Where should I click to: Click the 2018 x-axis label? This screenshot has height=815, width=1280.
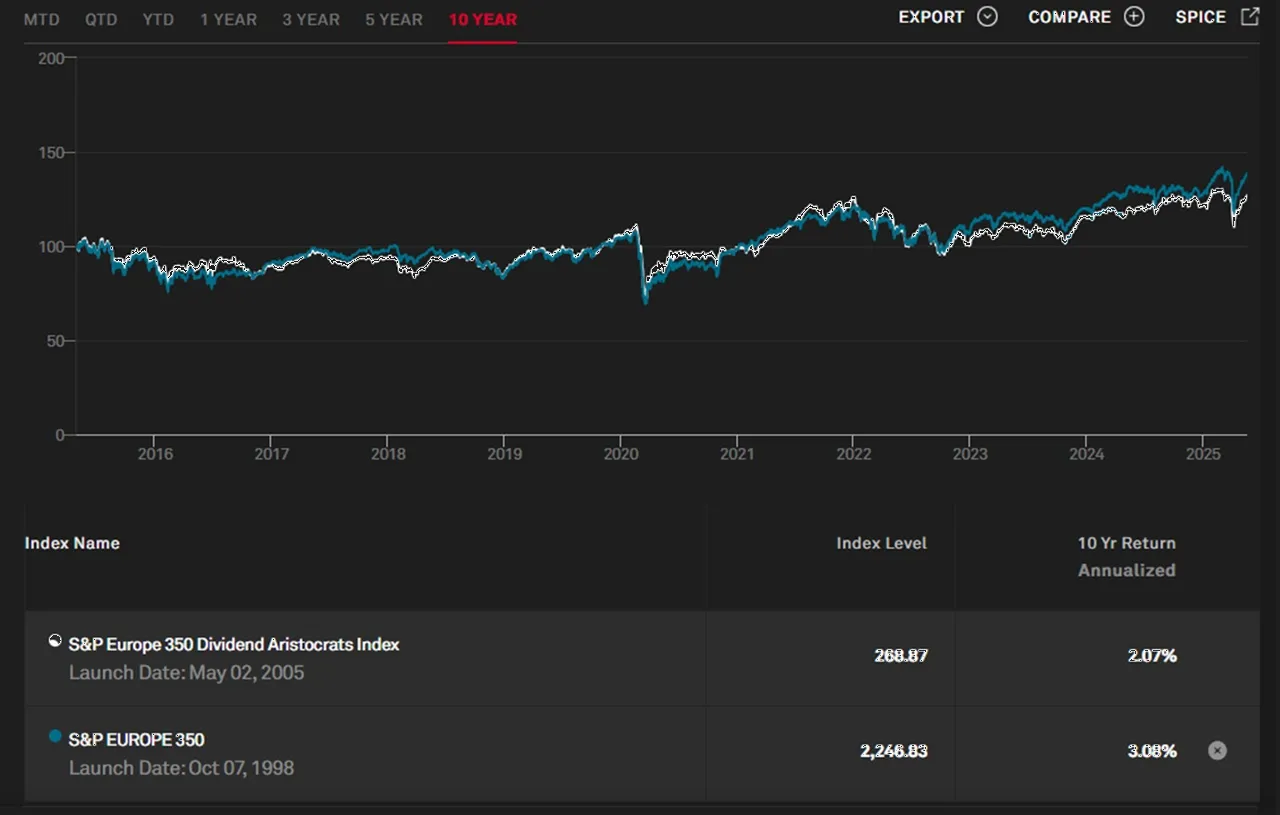tap(388, 454)
